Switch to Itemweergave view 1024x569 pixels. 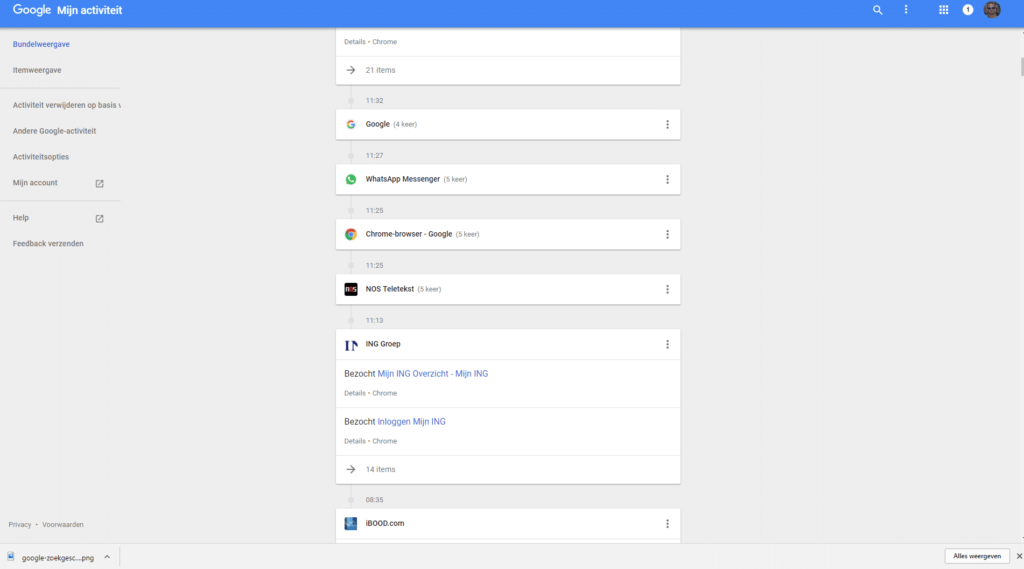(37, 70)
